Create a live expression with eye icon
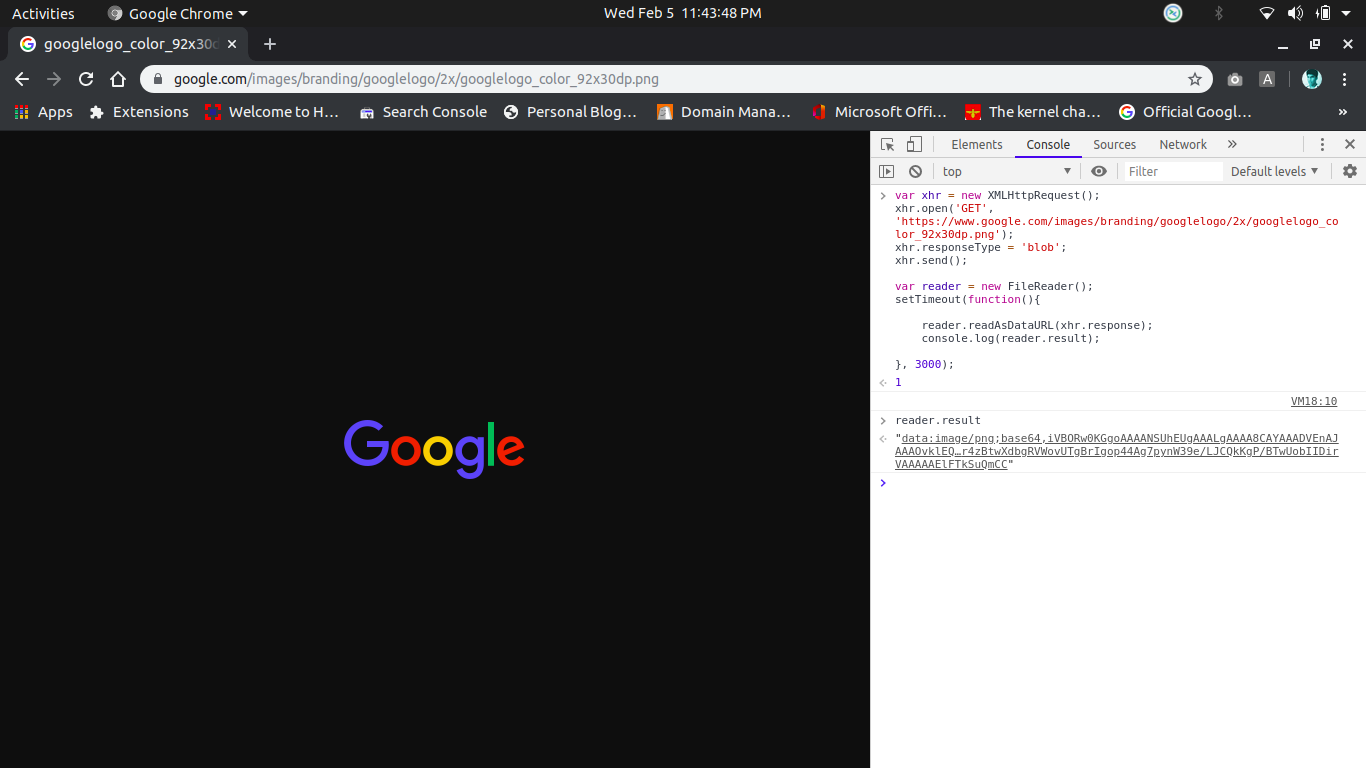The image size is (1366, 768). pyautogui.click(x=1099, y=172)
